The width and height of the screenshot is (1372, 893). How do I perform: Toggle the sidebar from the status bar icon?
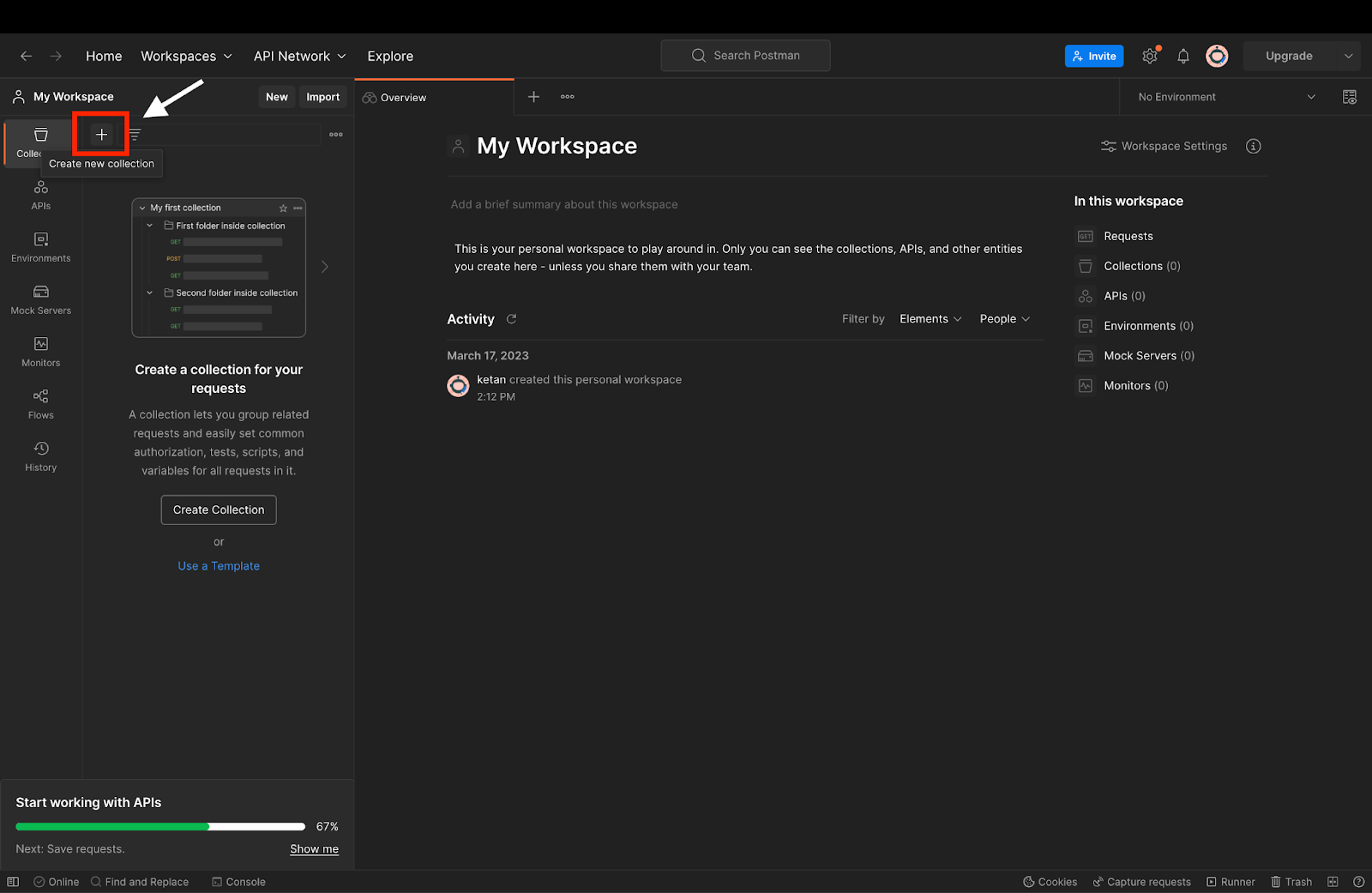13,882
